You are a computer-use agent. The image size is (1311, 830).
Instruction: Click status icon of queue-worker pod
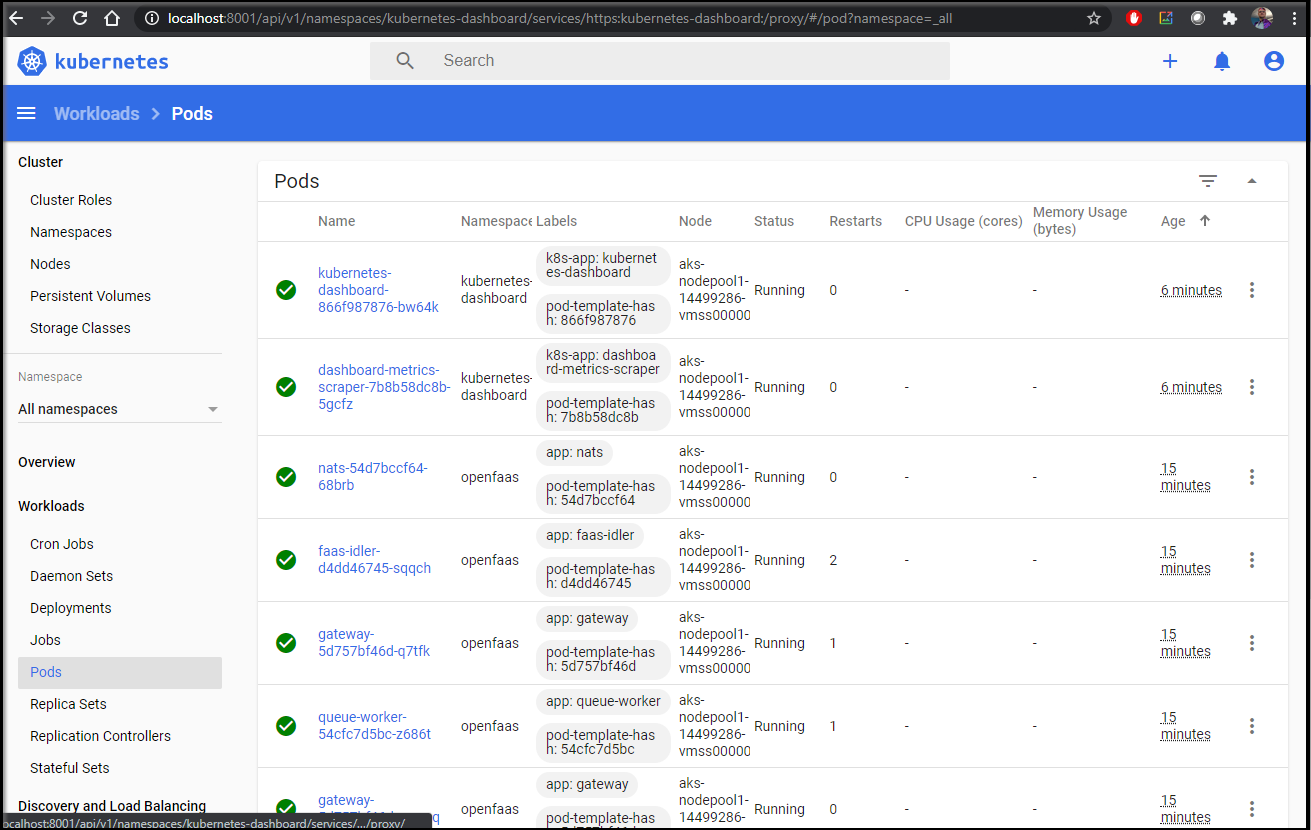pos(286,726)
